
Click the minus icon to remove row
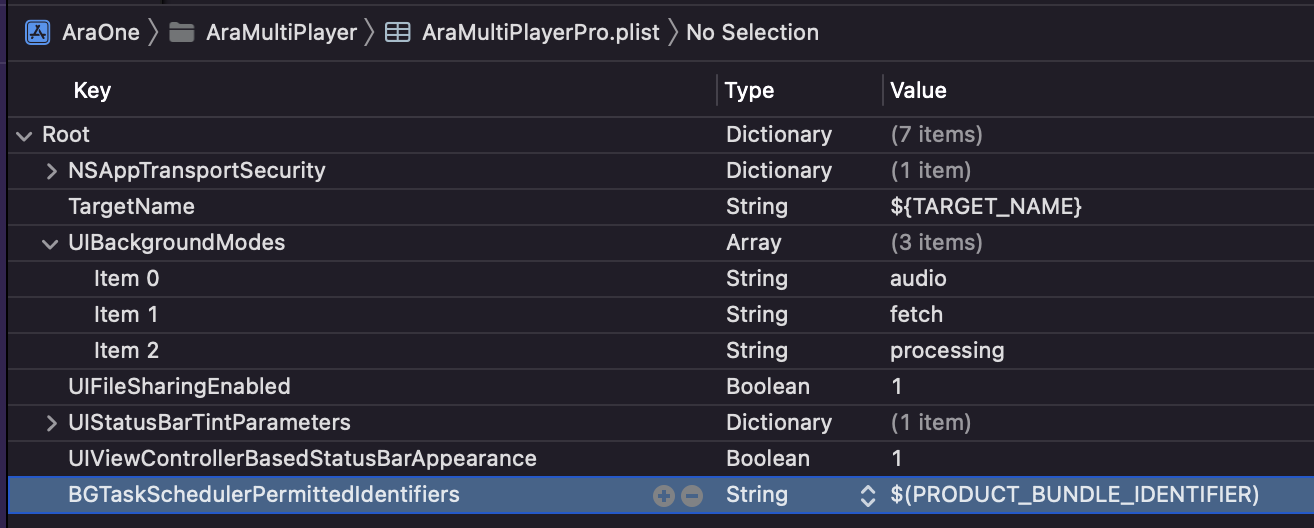(x=692, y=495)
